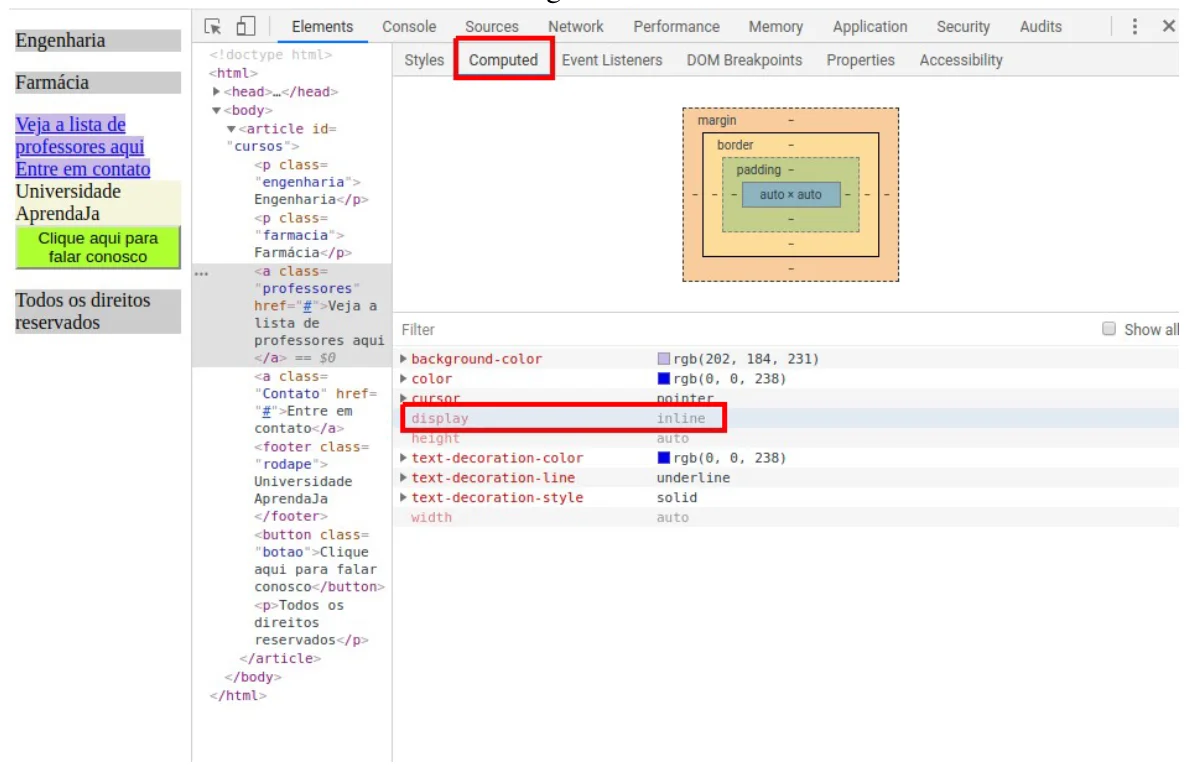Toggle the device toolbar icon
The height and width of the screenshot is (772, 1187).
pyautogui.click(x=245, y=26)
